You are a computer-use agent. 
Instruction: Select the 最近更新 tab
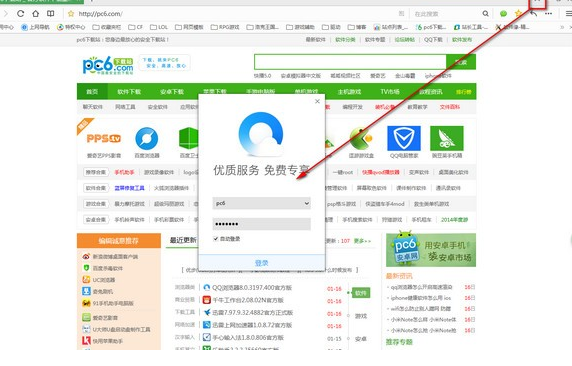[x=183, y=240]
